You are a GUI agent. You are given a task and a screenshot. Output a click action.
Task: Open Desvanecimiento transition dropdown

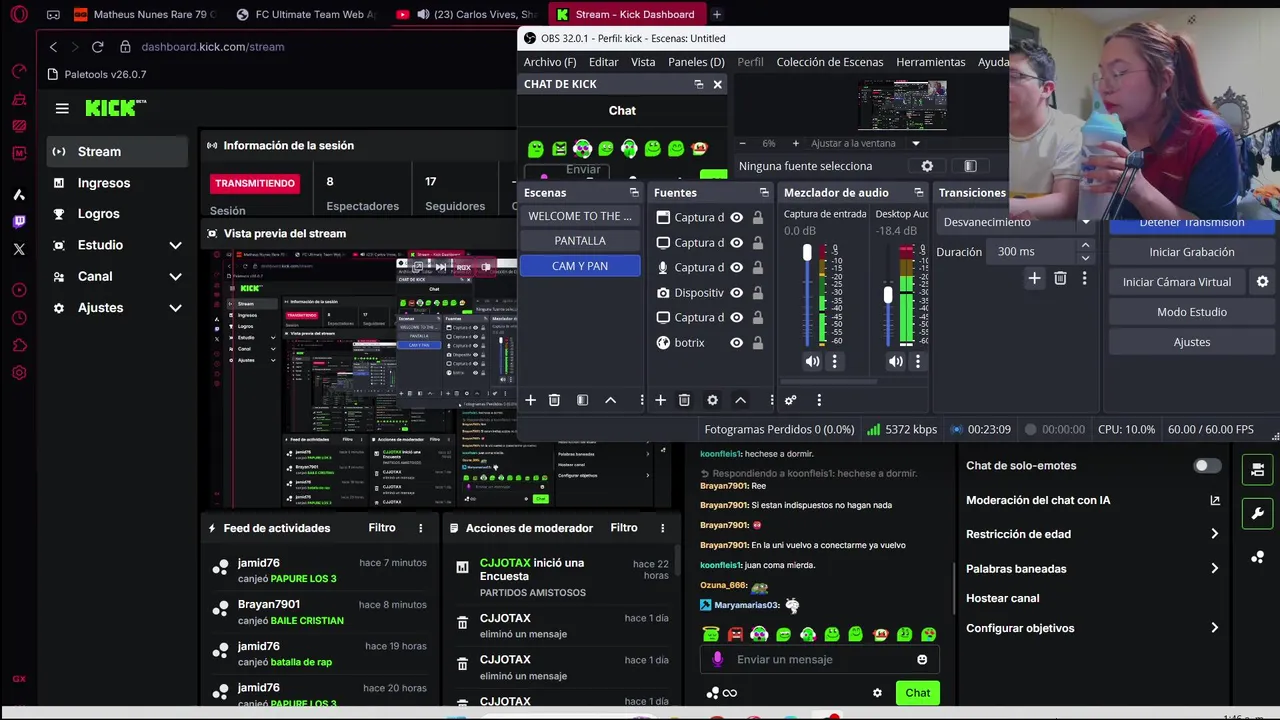tap(1016, 222)
